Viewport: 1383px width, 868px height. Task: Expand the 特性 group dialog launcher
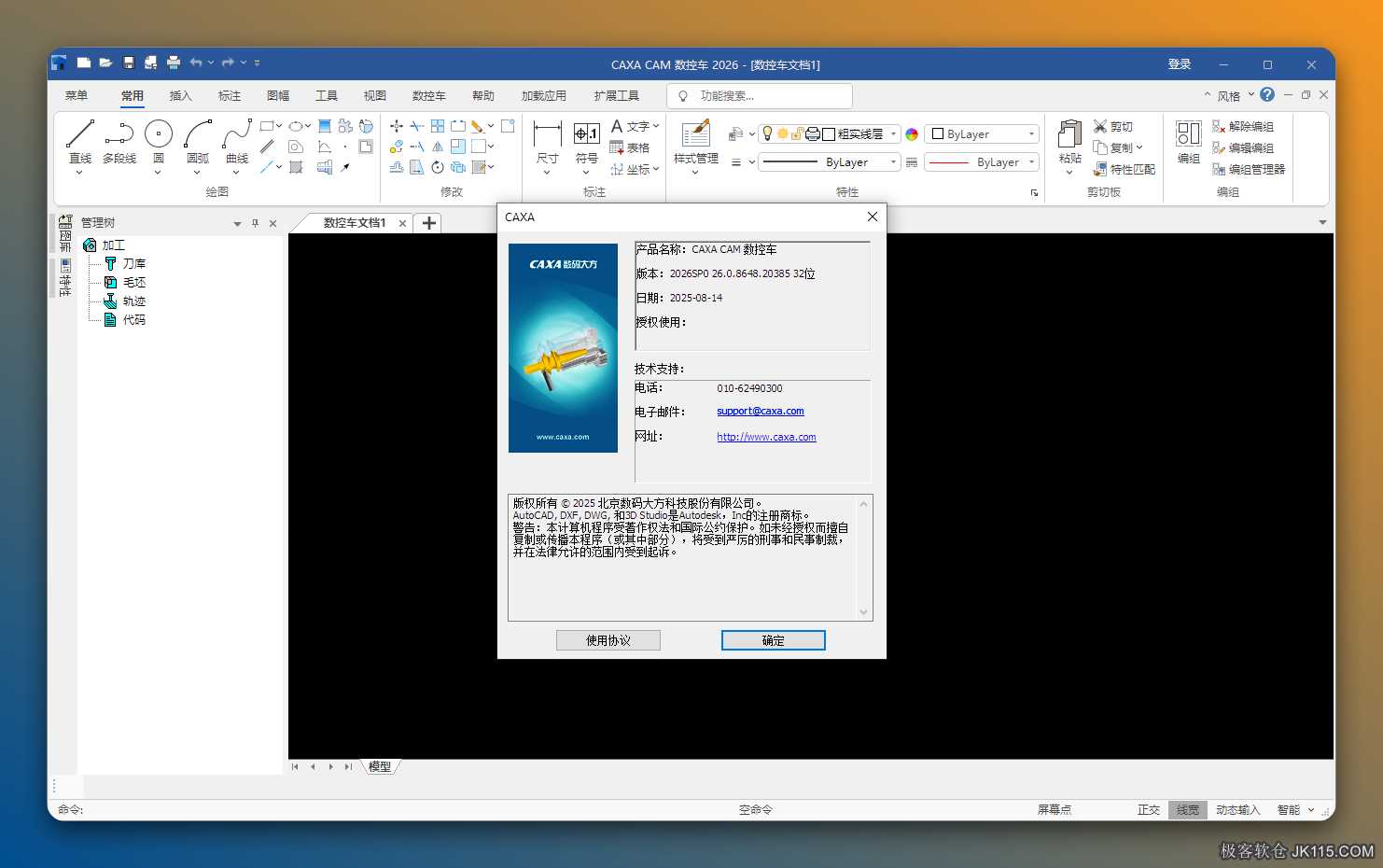pyautogui.click(x=1034, y=193)
